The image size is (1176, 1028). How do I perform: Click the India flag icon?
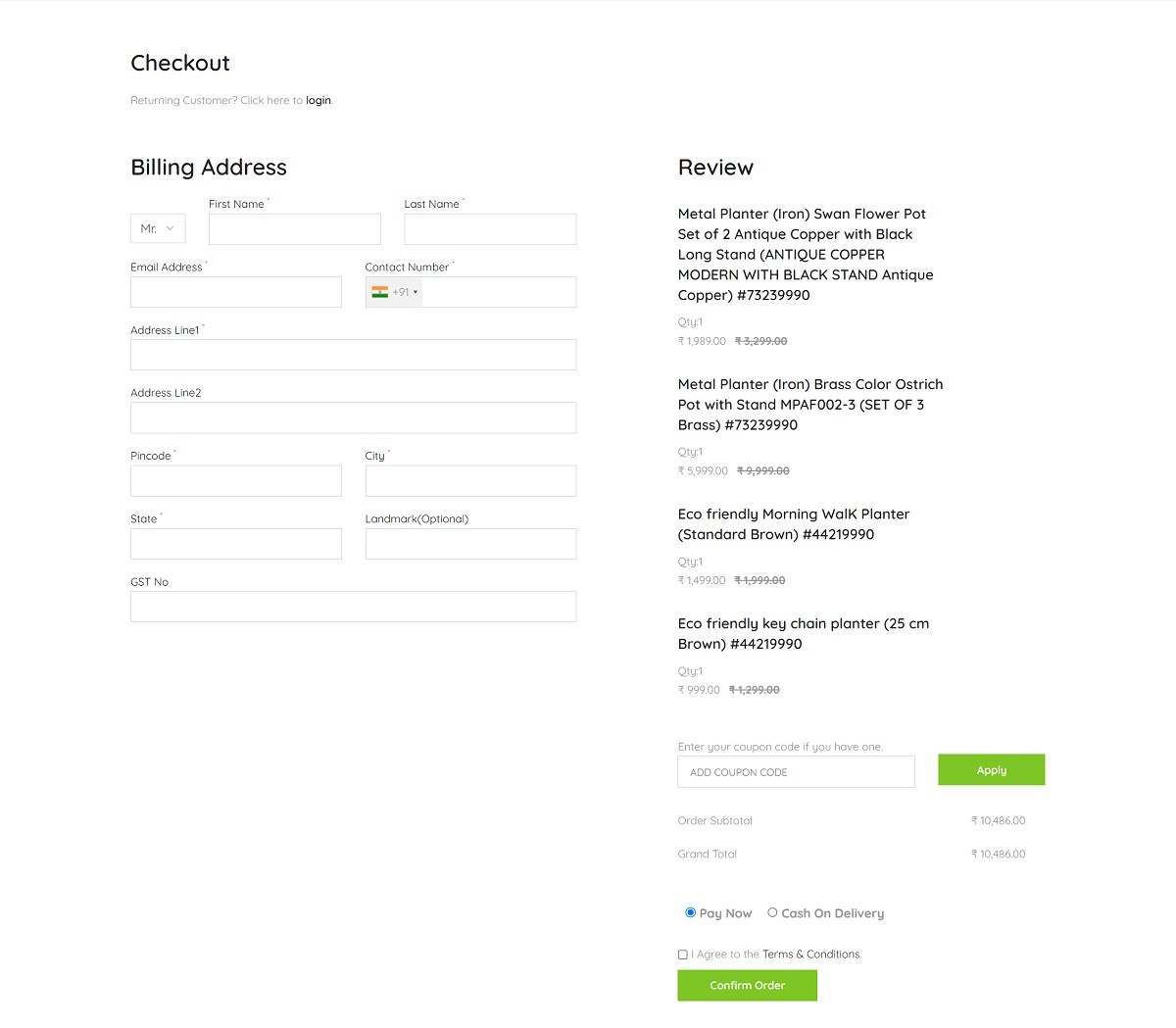[x=379, y=291]
